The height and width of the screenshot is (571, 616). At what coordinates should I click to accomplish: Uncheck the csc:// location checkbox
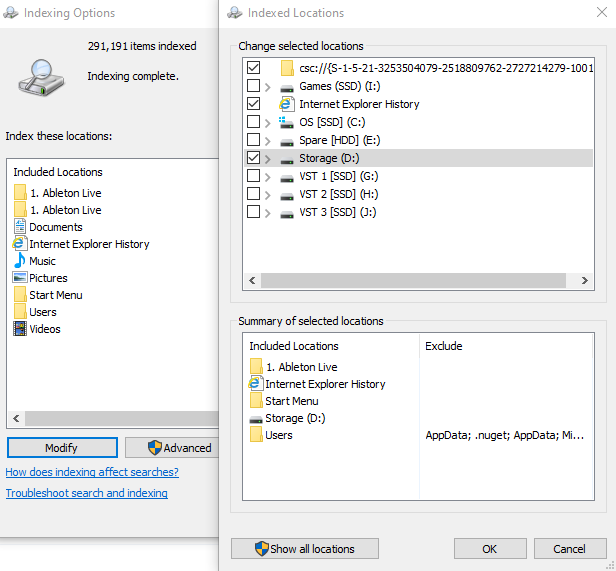pyautogui.click(x=253, y=67)
